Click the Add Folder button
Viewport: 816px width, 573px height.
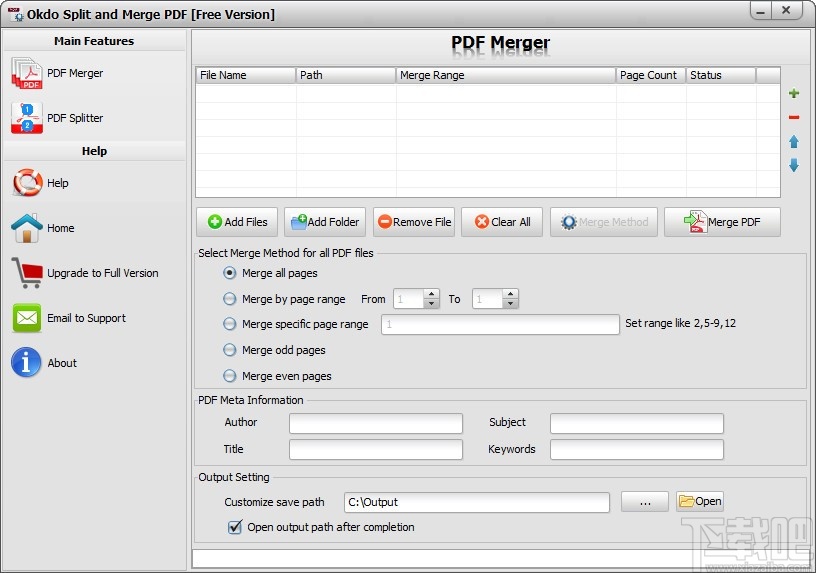[x=325, y=222]
